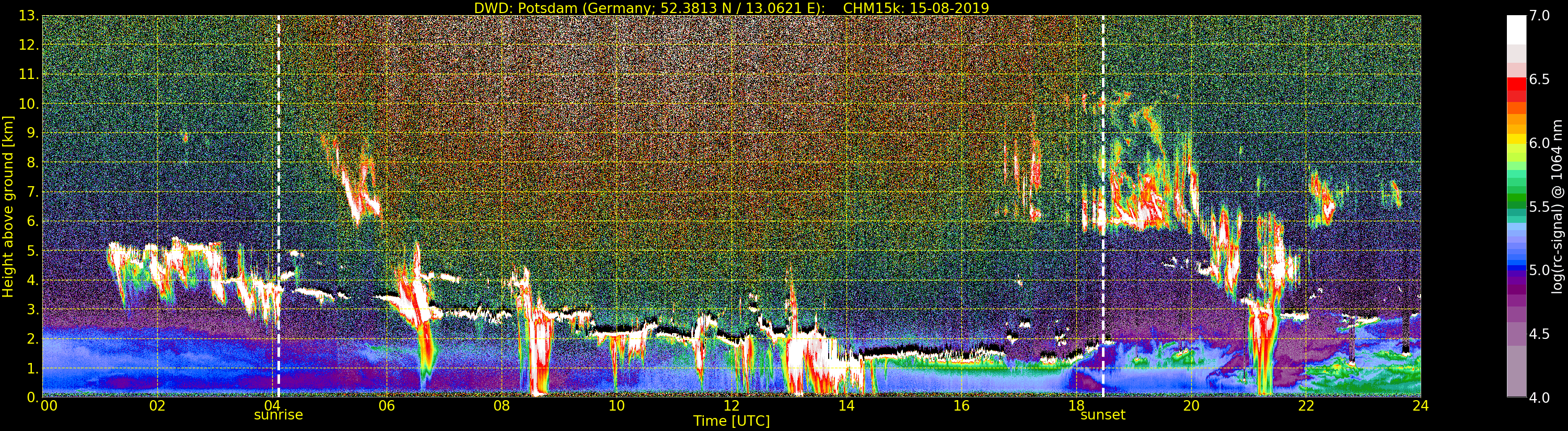Click time-axis tick "04"

coord(272,405)
